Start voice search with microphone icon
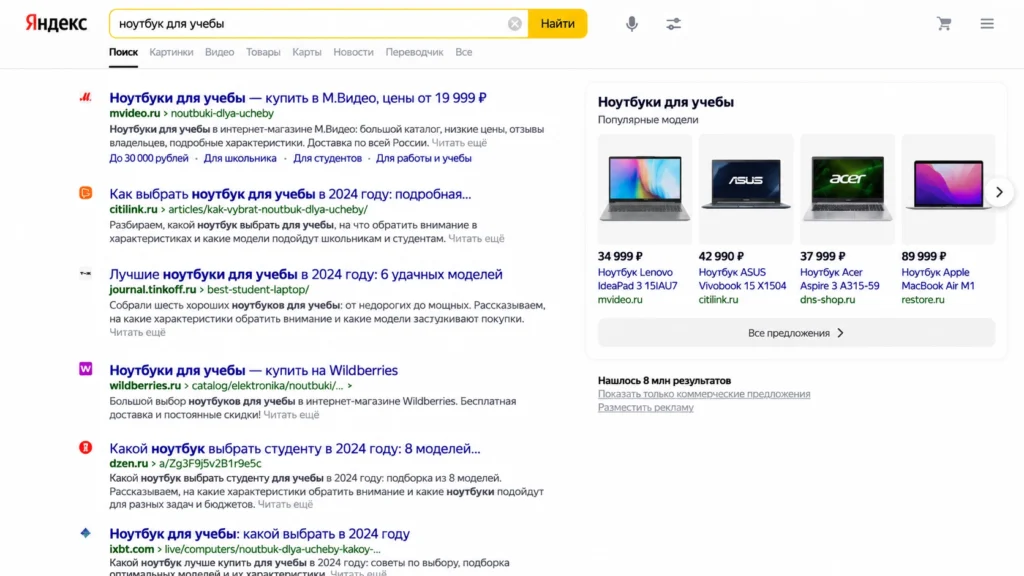 pyautogui.click(x=632, y=24)
